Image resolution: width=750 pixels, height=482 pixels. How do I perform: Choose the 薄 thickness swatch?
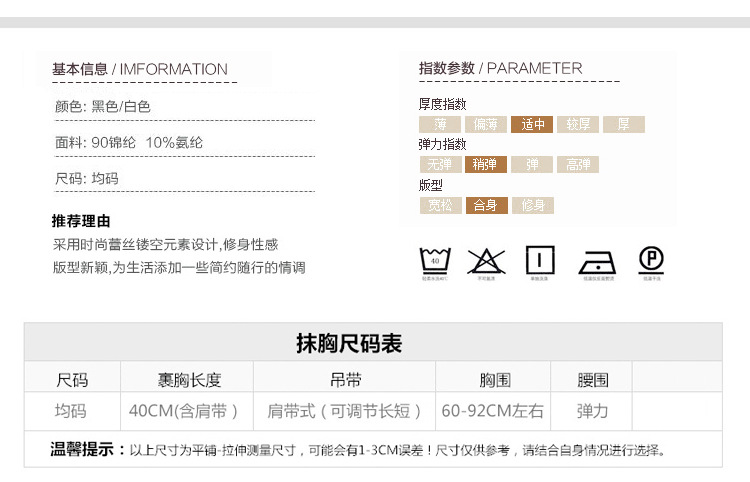(440, 125)
